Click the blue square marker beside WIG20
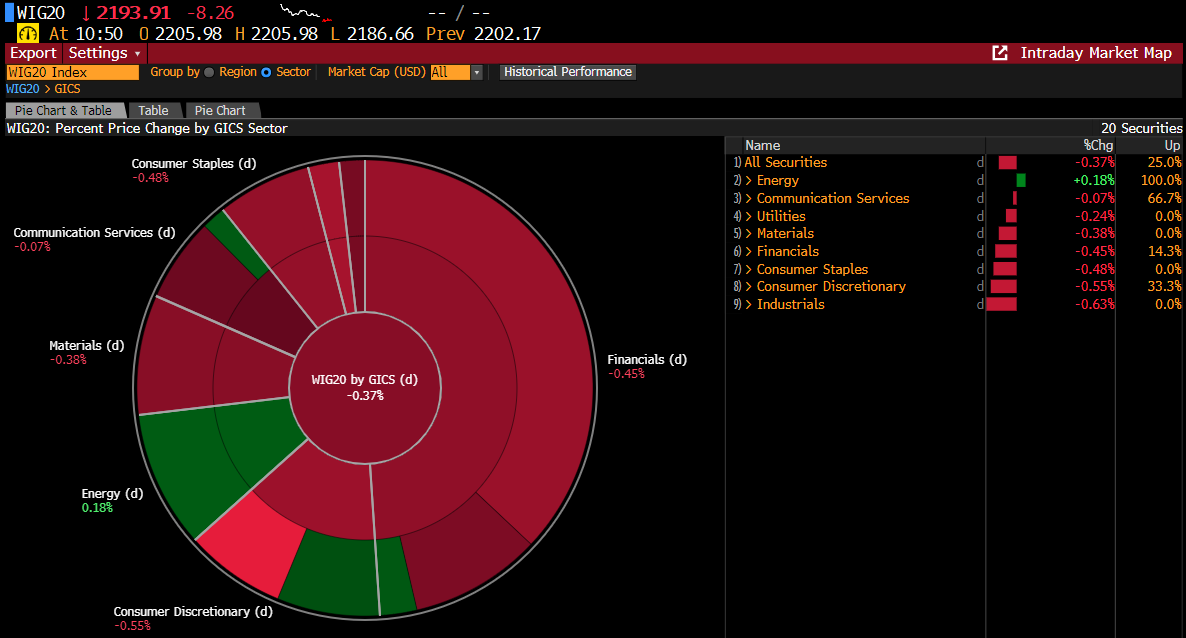 pyautogui.click(x=10, y=13)
